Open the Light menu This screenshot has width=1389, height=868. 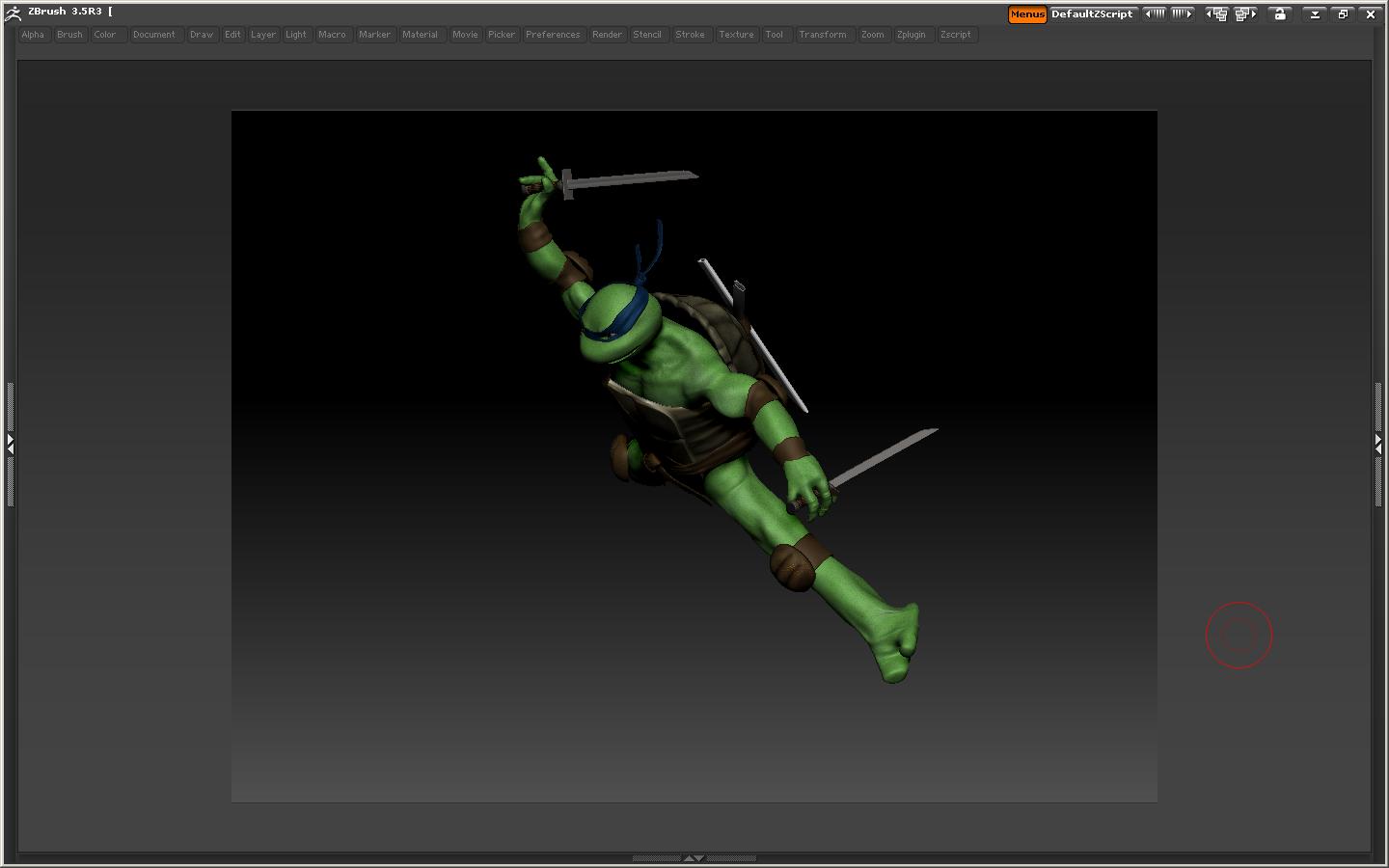click(x=296, y=35)
